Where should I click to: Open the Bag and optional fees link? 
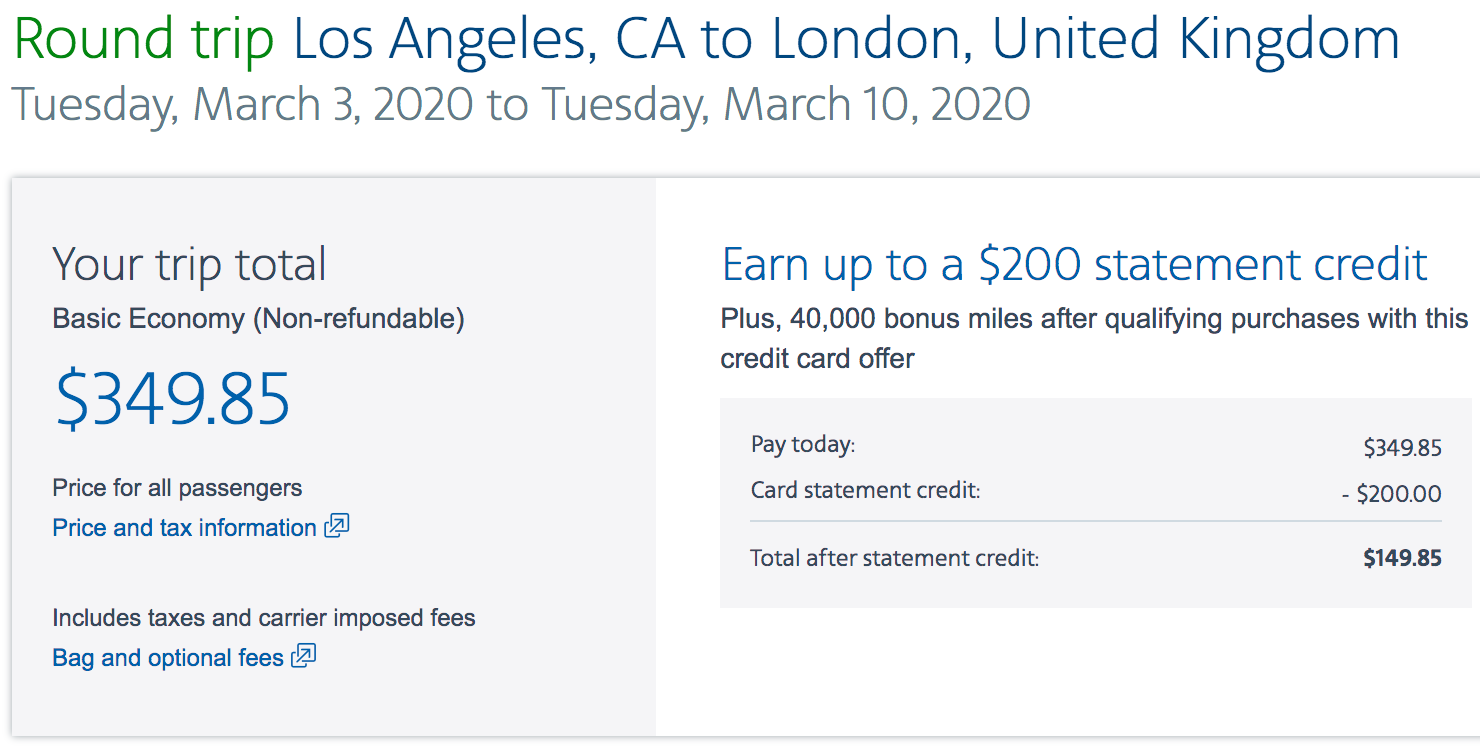click(x=168, y=658)
